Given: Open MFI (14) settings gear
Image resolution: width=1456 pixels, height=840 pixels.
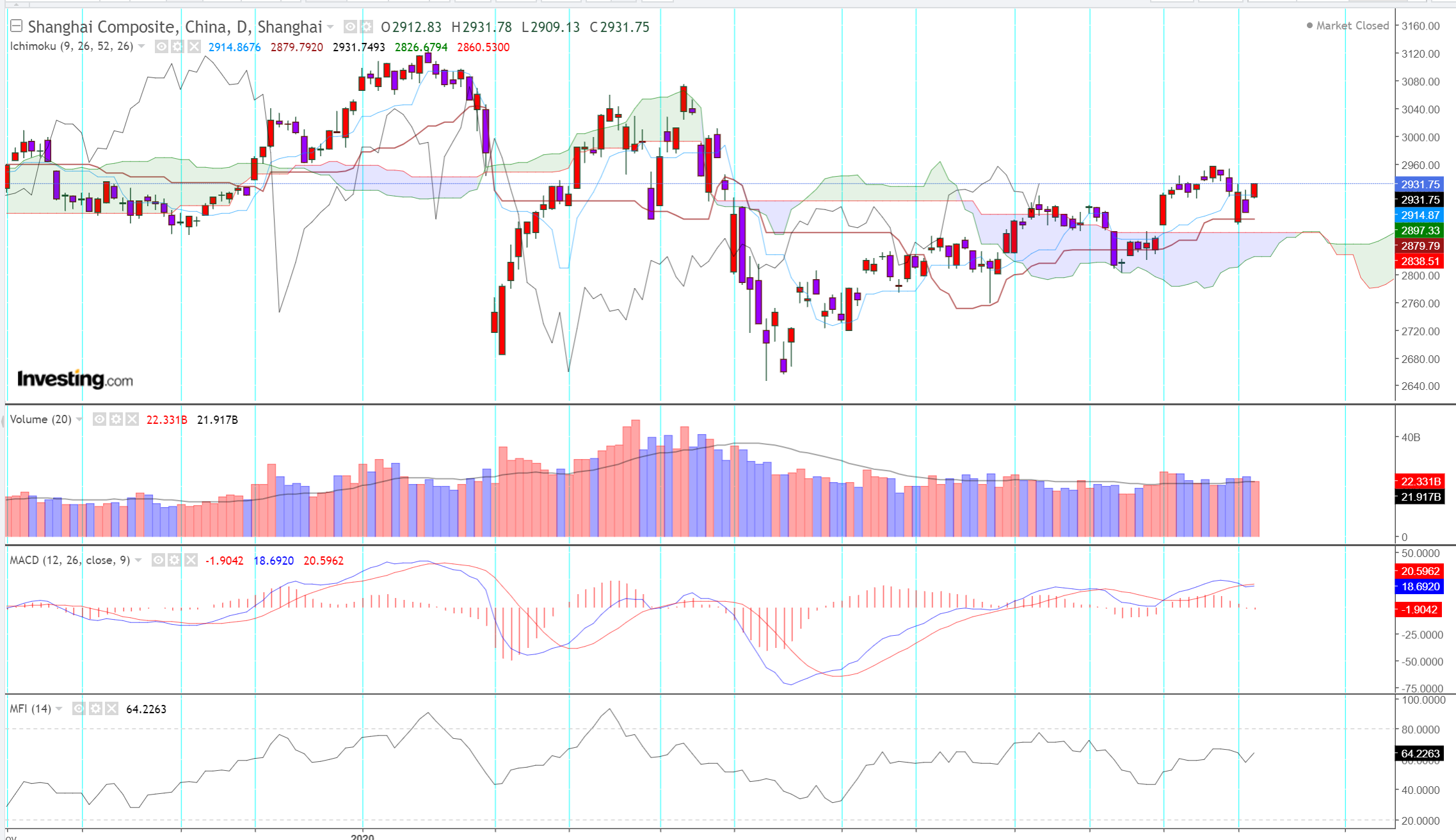Looking at the screenshot, I should [95, 709].
